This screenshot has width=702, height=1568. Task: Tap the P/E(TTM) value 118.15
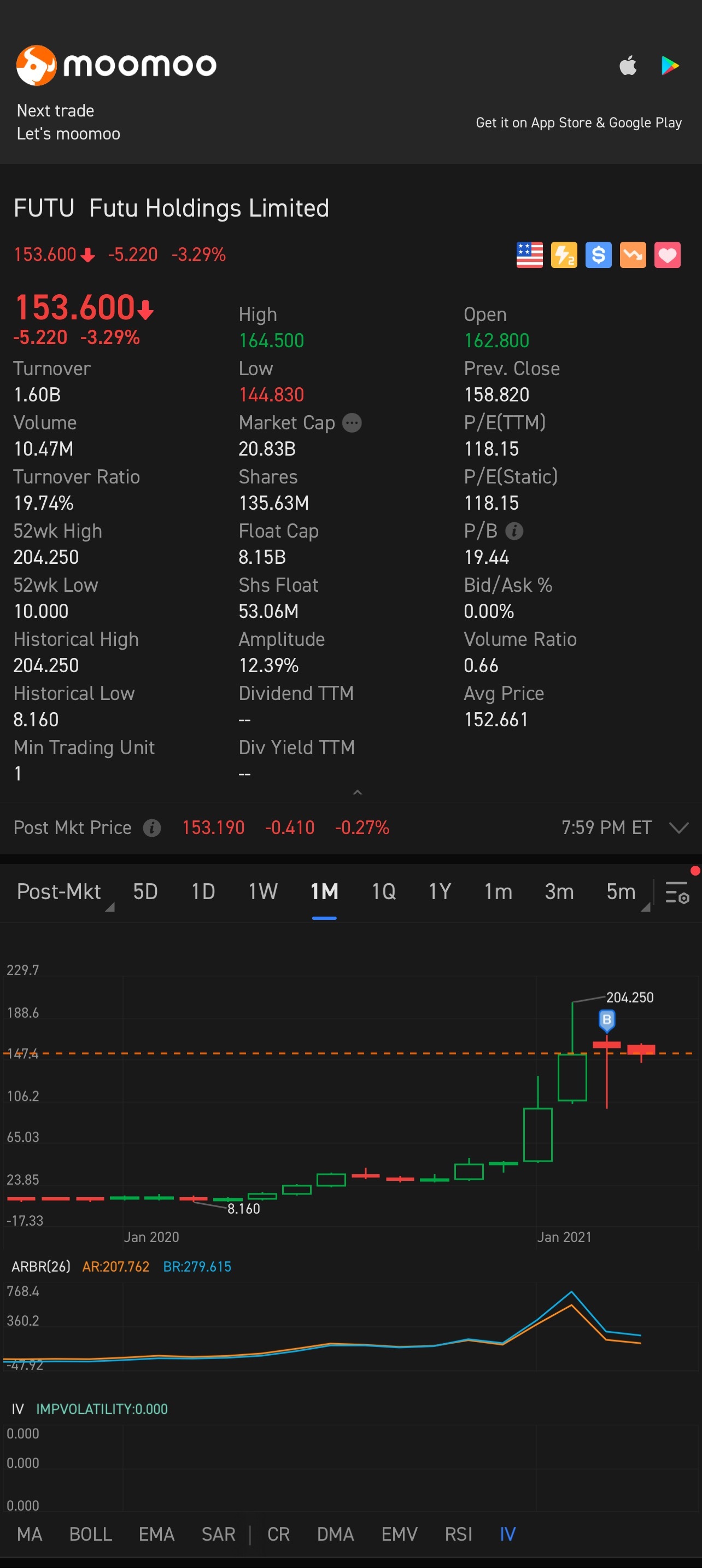tap(492, 448)
